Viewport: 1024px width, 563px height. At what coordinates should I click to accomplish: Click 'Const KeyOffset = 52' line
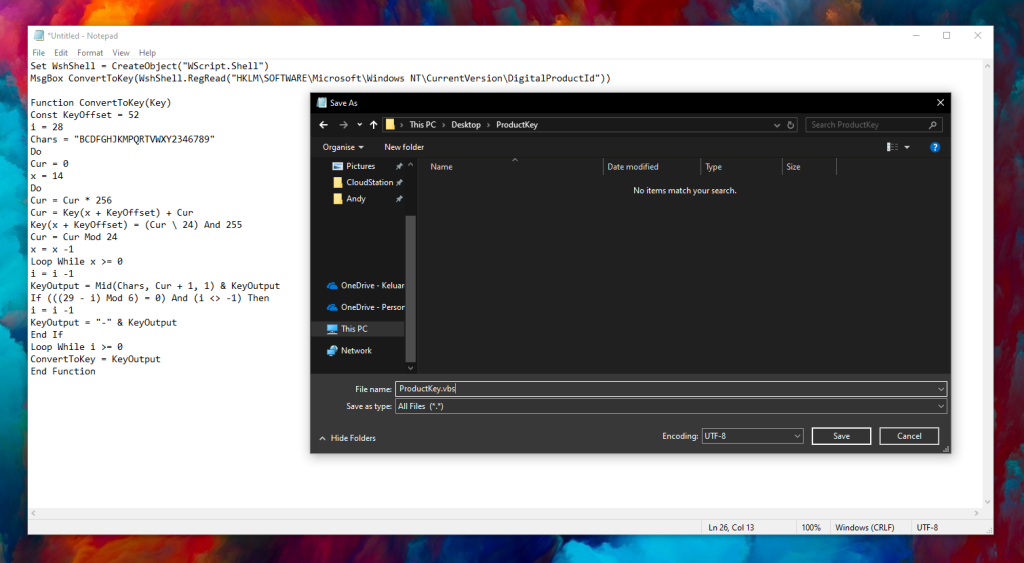click(x=84, y=115)
